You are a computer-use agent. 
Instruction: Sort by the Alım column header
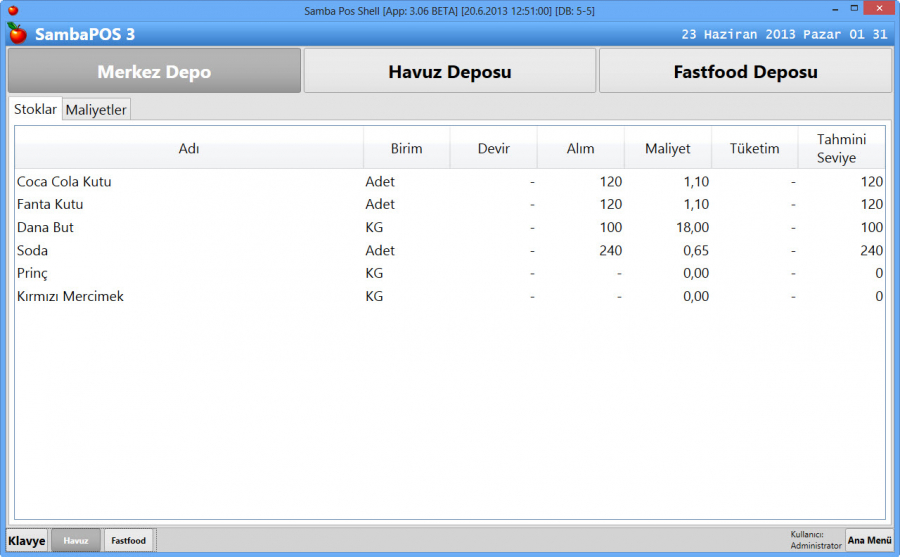point(580,149)
